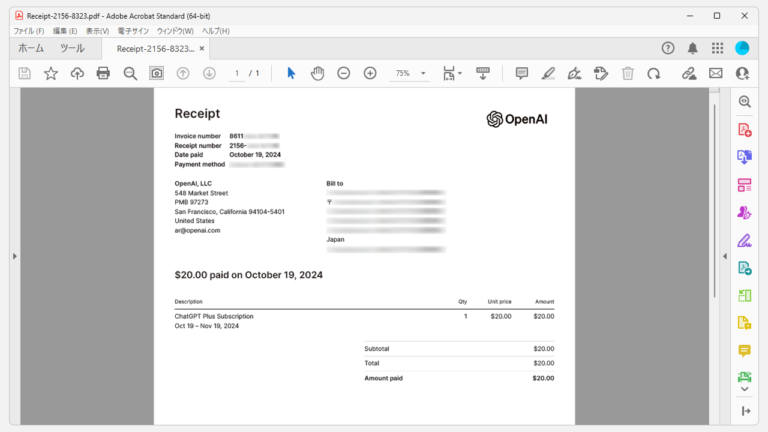Bookmark file with the star icon

point(51,73)
